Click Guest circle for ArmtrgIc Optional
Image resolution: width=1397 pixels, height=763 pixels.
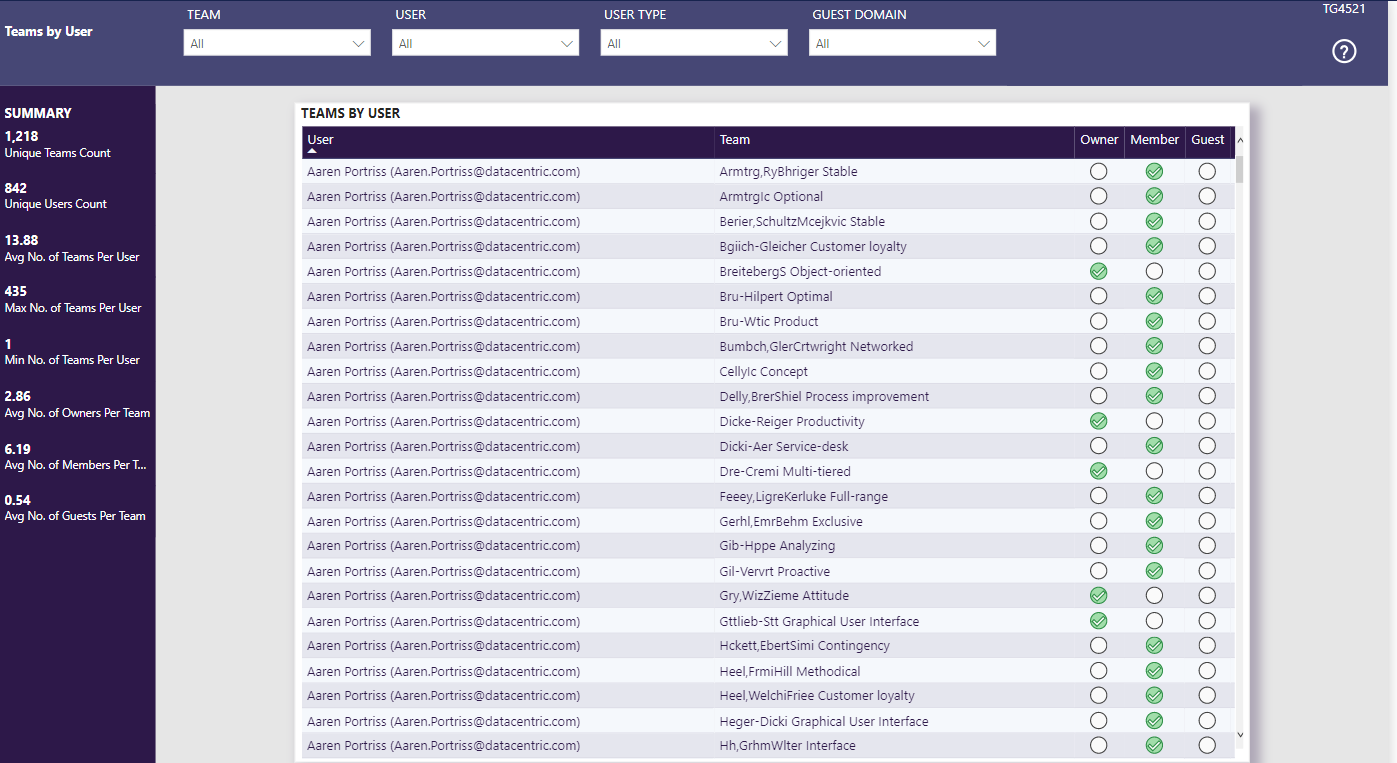1207,196
